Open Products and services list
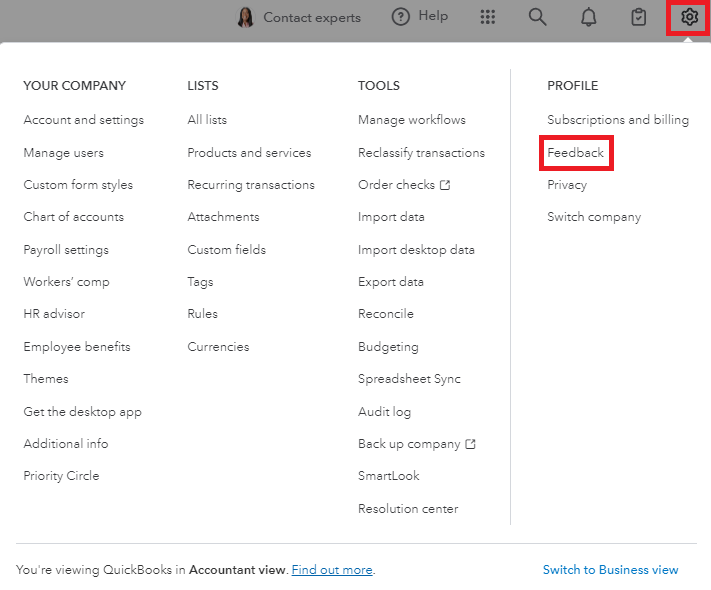This screenshot has width=711, height=590. [x=249, y=153]
